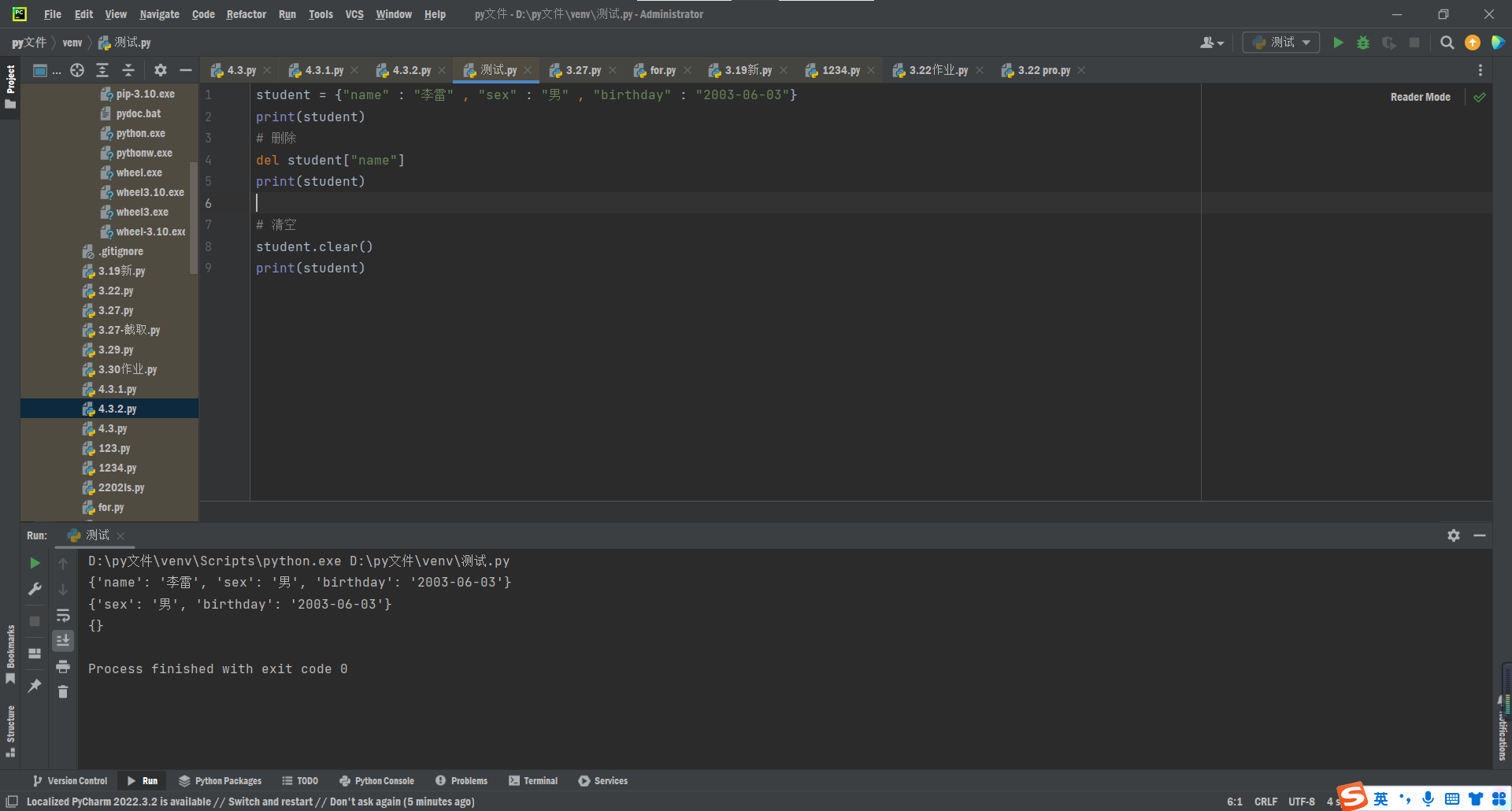Screen dimensions: 1512x811
Task: Open the Project view mode dropdown
Action: (x=46, y=70)
